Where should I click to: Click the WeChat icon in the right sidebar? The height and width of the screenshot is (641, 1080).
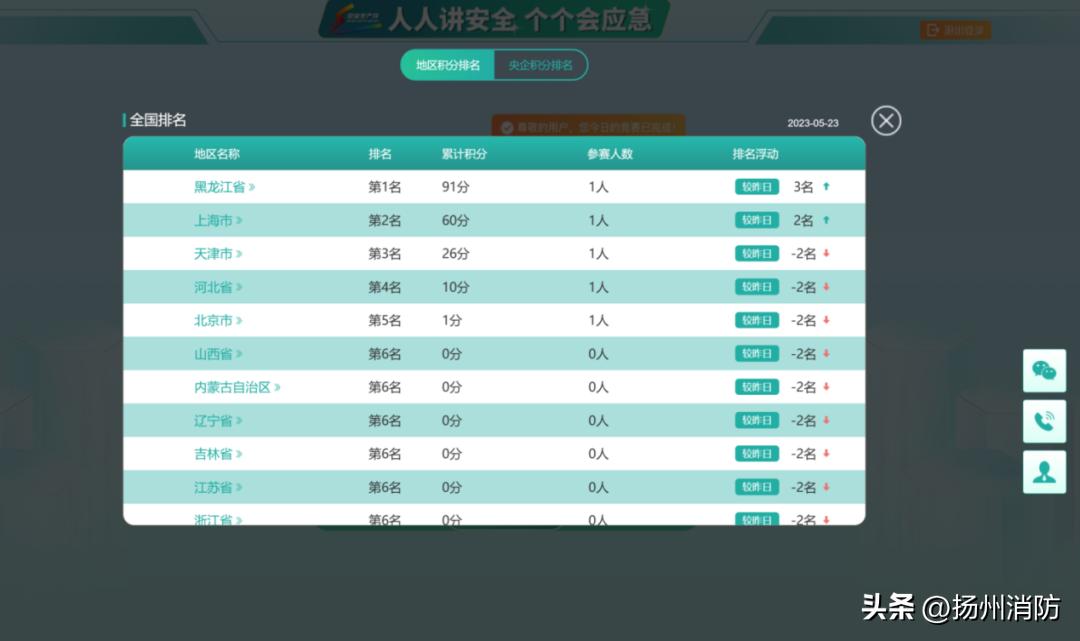click(1044, 370)
